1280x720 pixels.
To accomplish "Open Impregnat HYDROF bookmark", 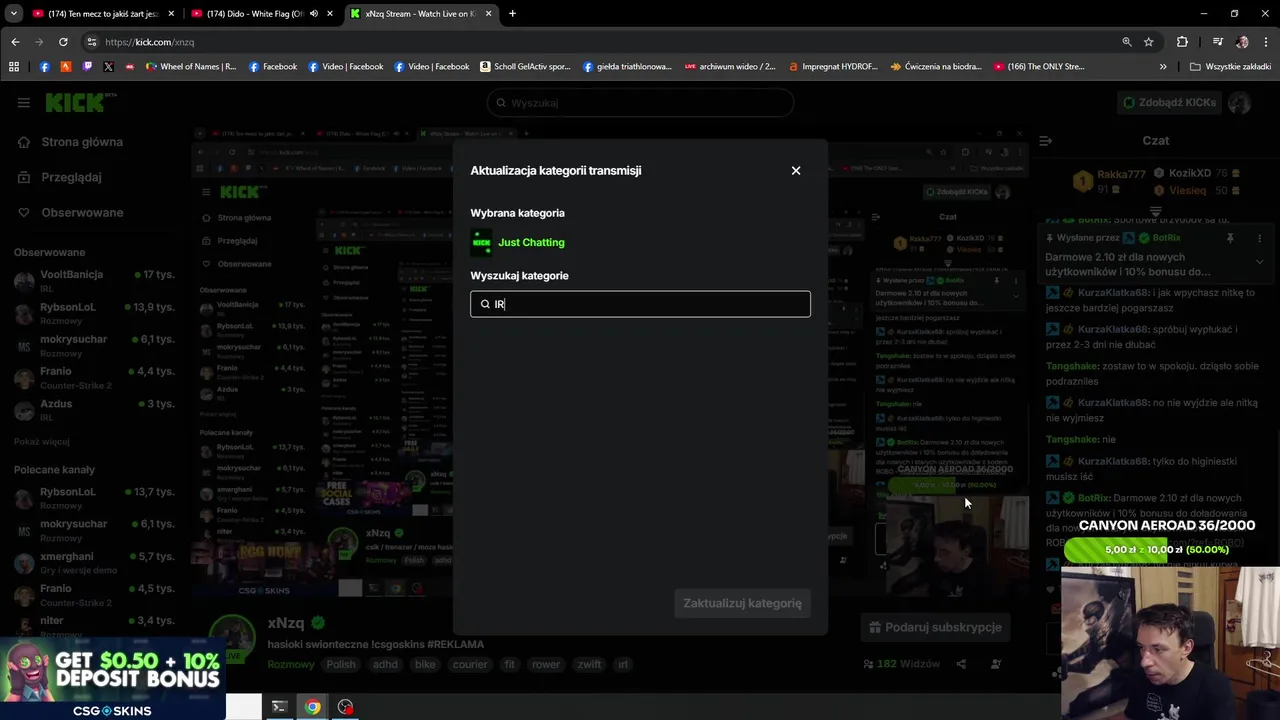I will tap(833, 67).
